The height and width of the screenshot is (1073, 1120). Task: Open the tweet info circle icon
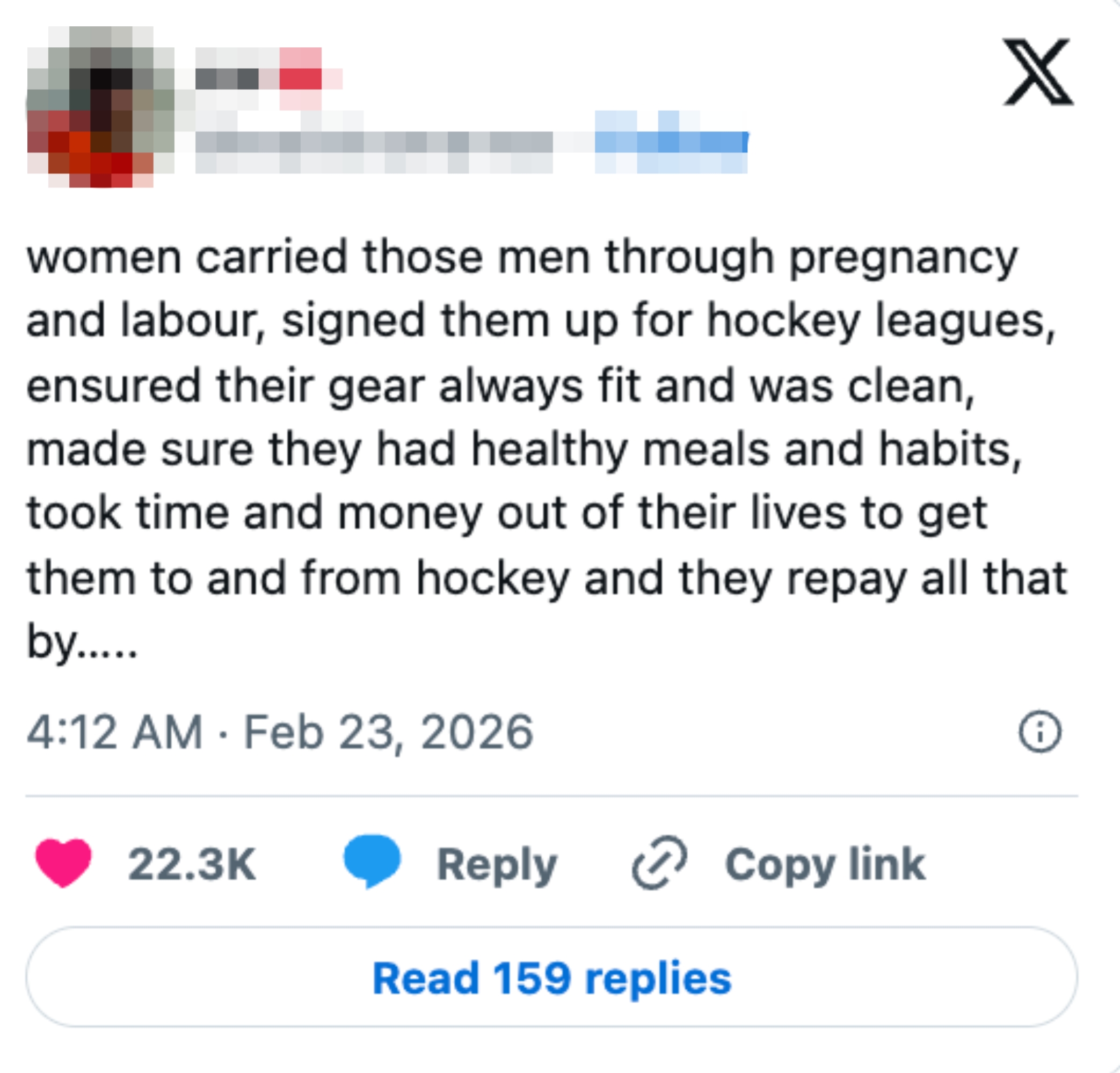coord(1039,732)
